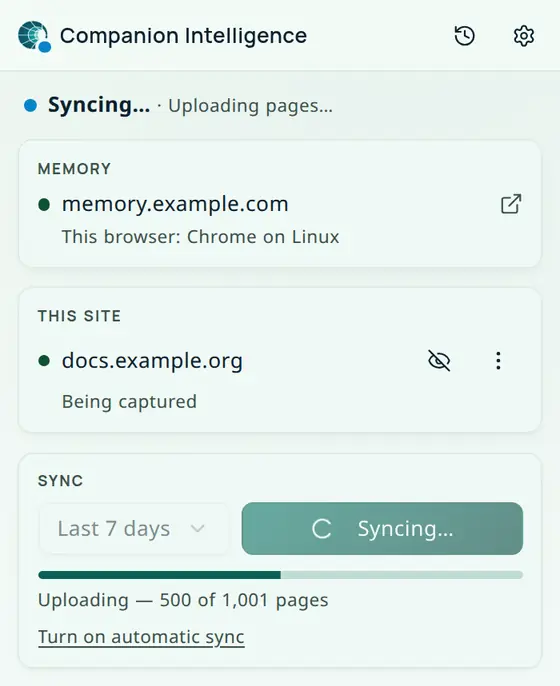This screenshot has height=686, width=560.
Task: Click the Turn on automatic sync link
Action: [x=141, y=637]
